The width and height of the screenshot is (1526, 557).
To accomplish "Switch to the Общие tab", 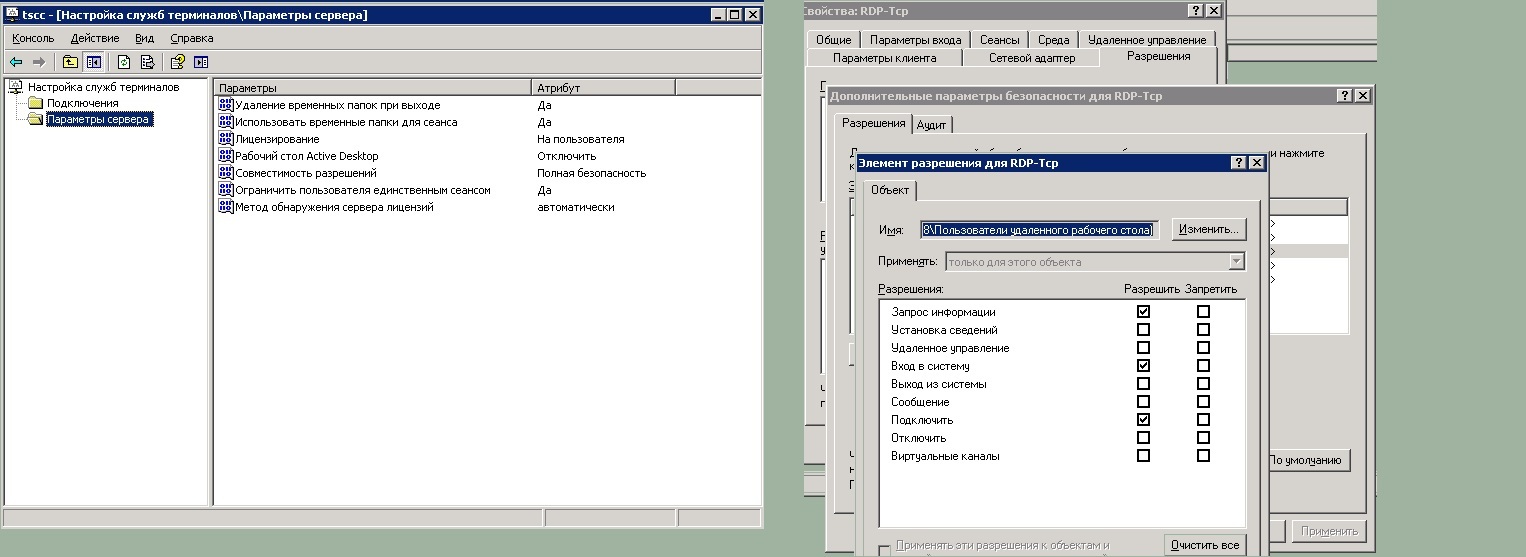I will (x=834, y=40).
